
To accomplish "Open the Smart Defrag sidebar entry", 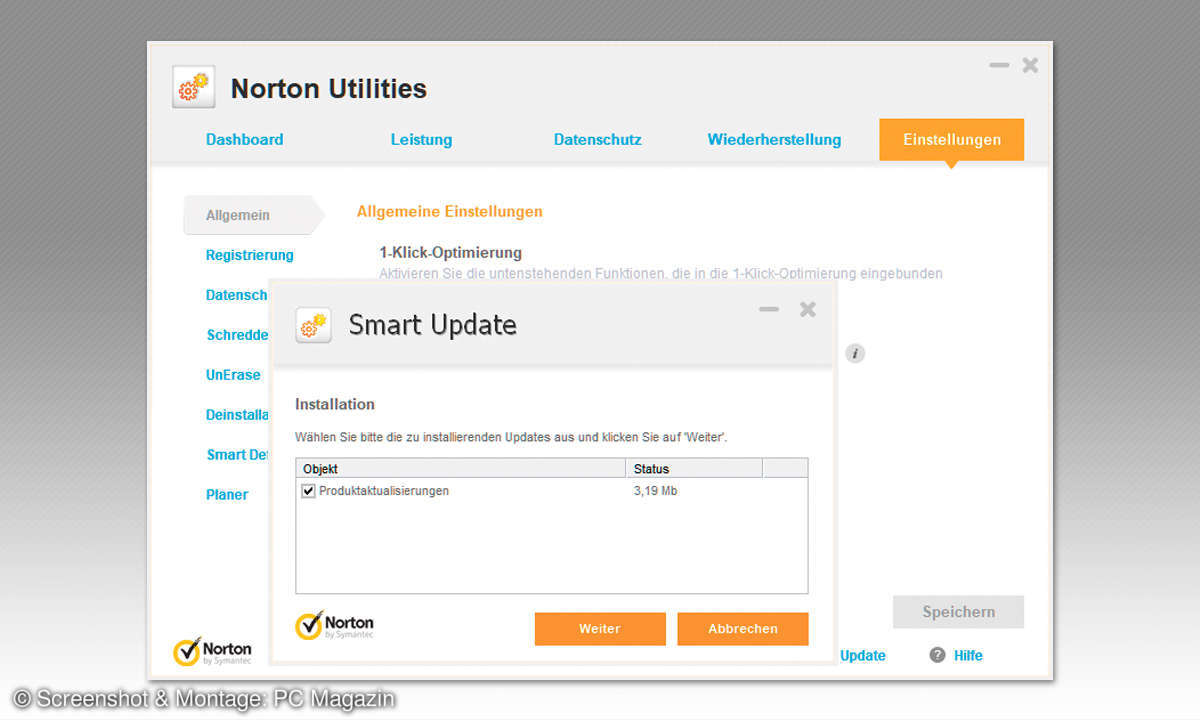I will [x=237, y=454].
